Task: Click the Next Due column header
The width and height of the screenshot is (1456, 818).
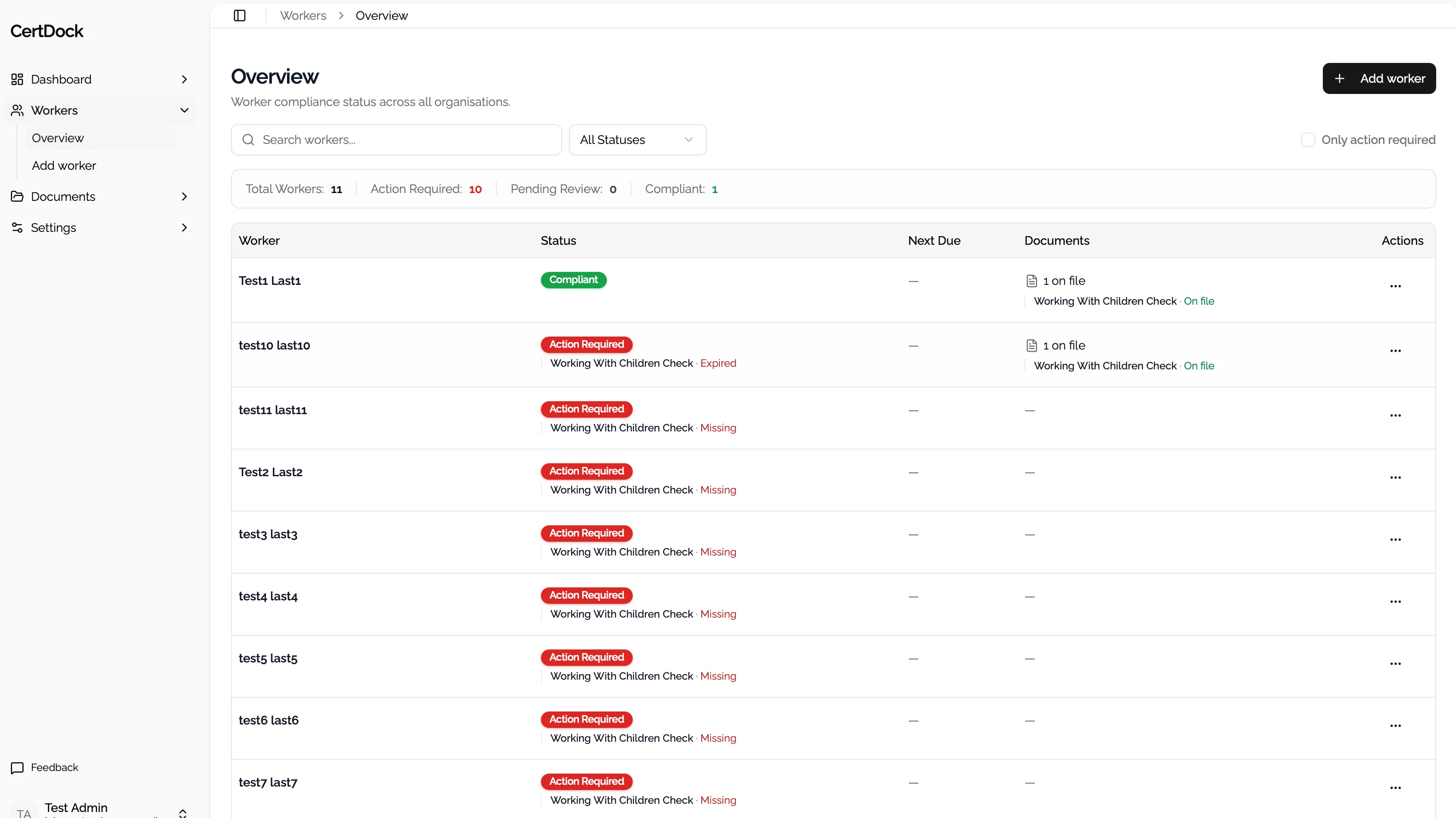Action: [x=934, y=240]
